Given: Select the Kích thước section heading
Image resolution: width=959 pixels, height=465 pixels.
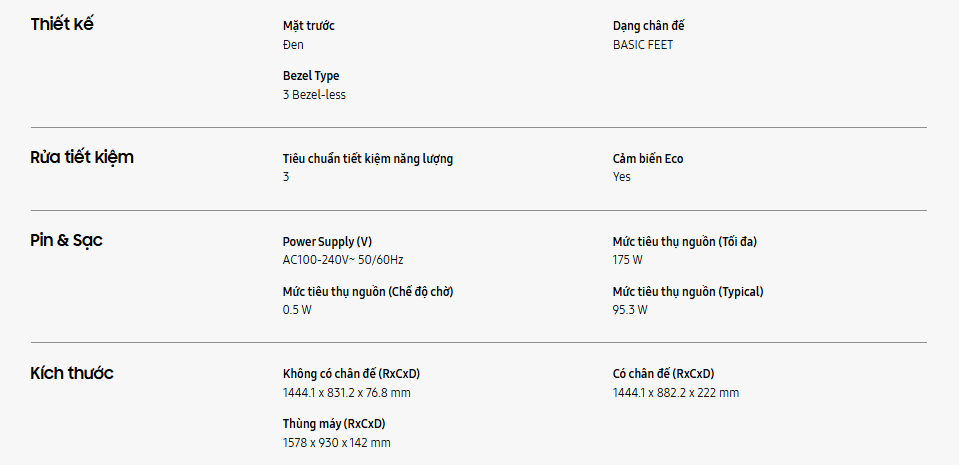Looking at the screenshot, I should click(x=72, y=373).
